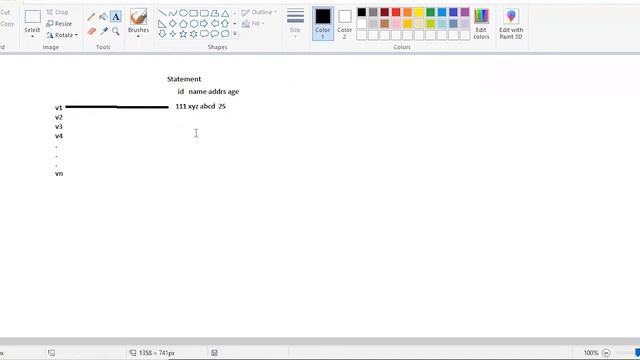Click the Brushes icon
The height and width of the screenshot is (360, 640).
tap(139, 17)
